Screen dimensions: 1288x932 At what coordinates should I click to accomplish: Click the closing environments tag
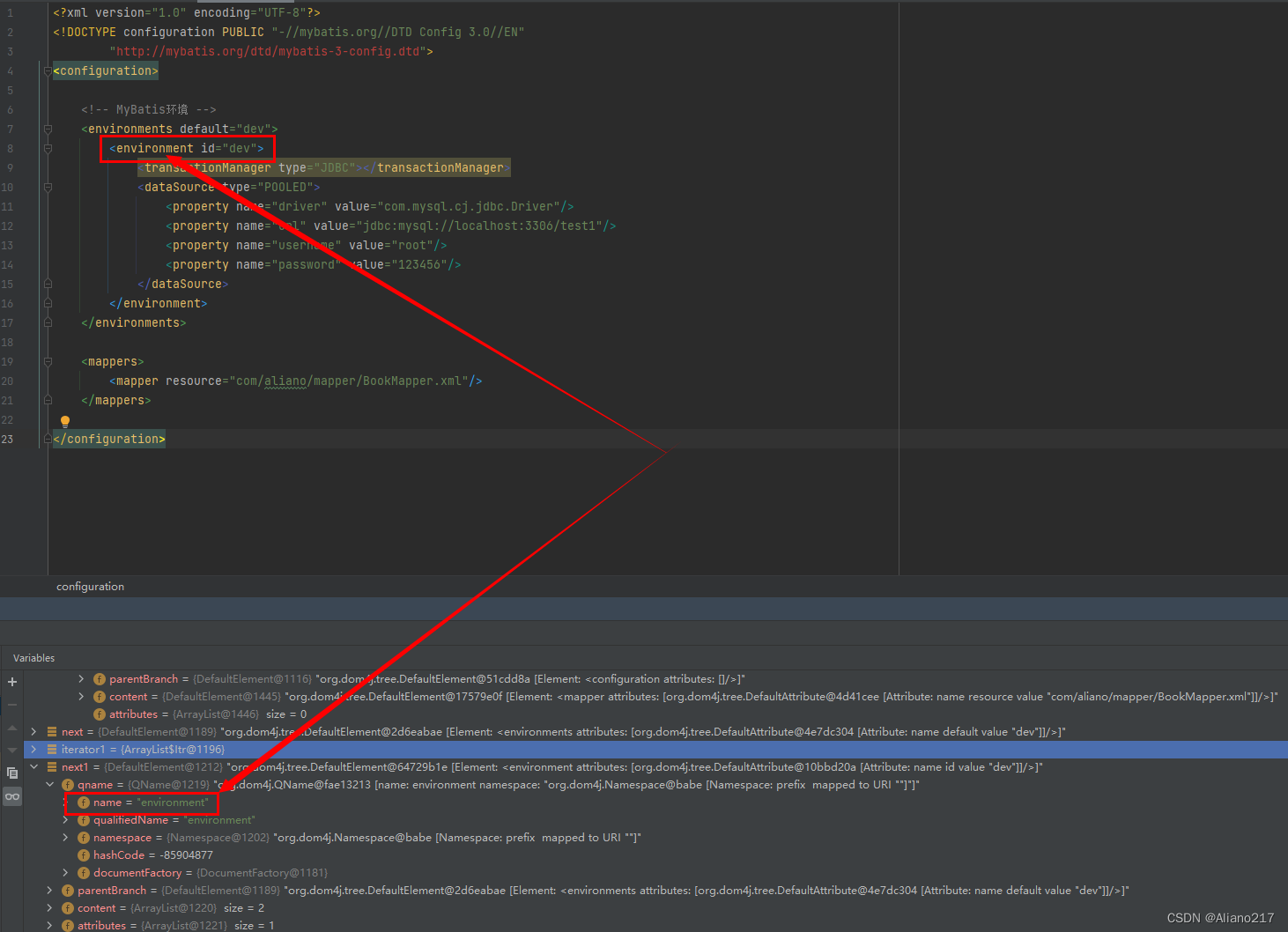[x=134, y=323]
